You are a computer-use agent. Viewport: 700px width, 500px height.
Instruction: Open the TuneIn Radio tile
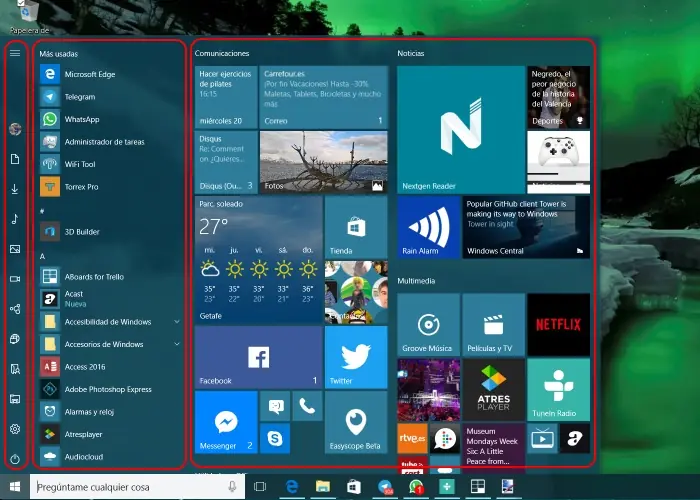tap(558, 390)
